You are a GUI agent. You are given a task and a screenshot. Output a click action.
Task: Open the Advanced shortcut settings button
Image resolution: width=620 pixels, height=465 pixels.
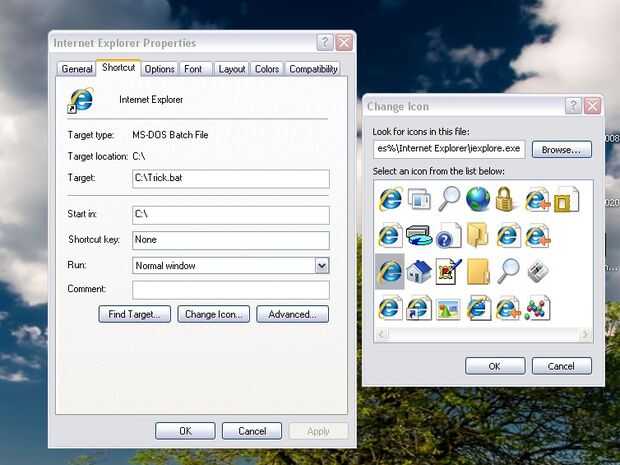pos(292,314)
